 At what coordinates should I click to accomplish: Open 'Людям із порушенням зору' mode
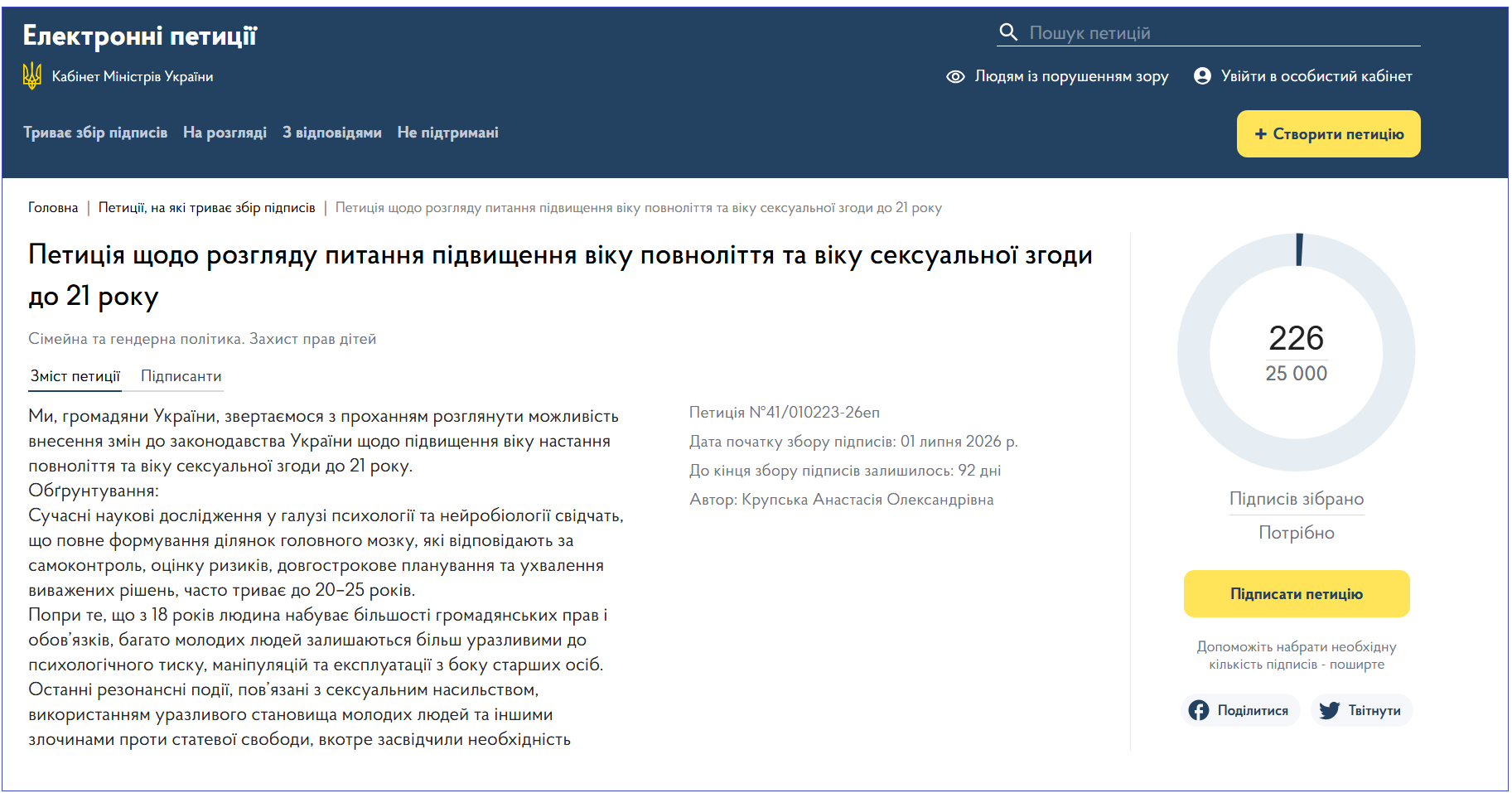(1057, 76)
